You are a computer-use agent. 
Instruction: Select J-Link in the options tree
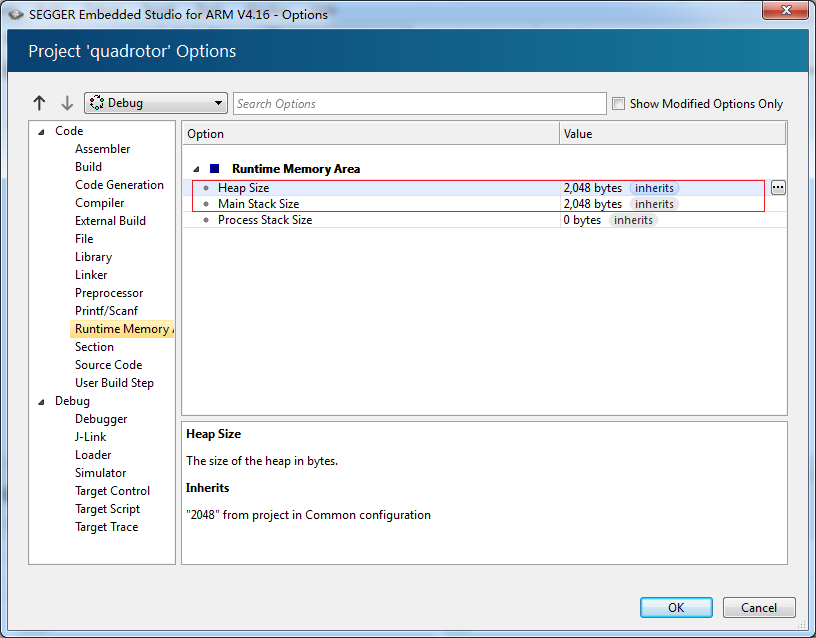pos(91,437)
